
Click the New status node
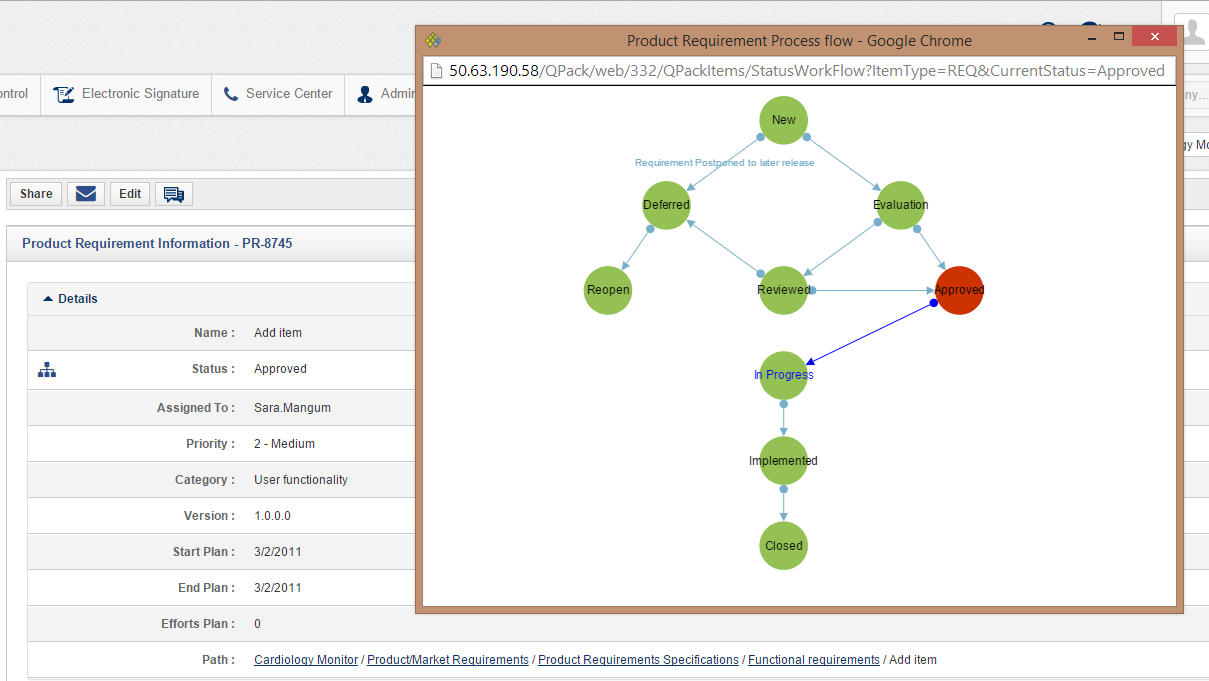(x=784, y=120)
